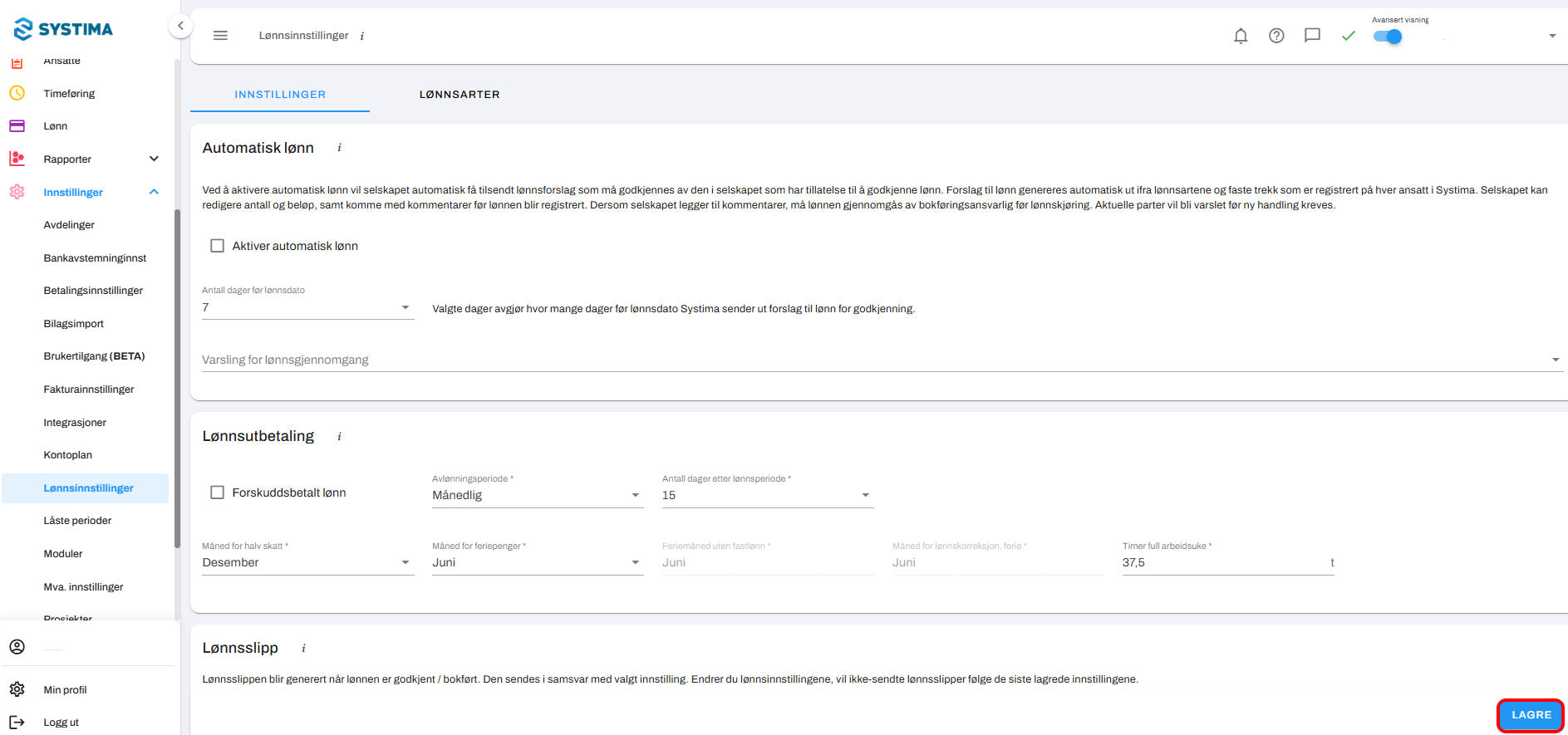Click info icon beside Lønnsutbetaling heading

tap(339, 436)
